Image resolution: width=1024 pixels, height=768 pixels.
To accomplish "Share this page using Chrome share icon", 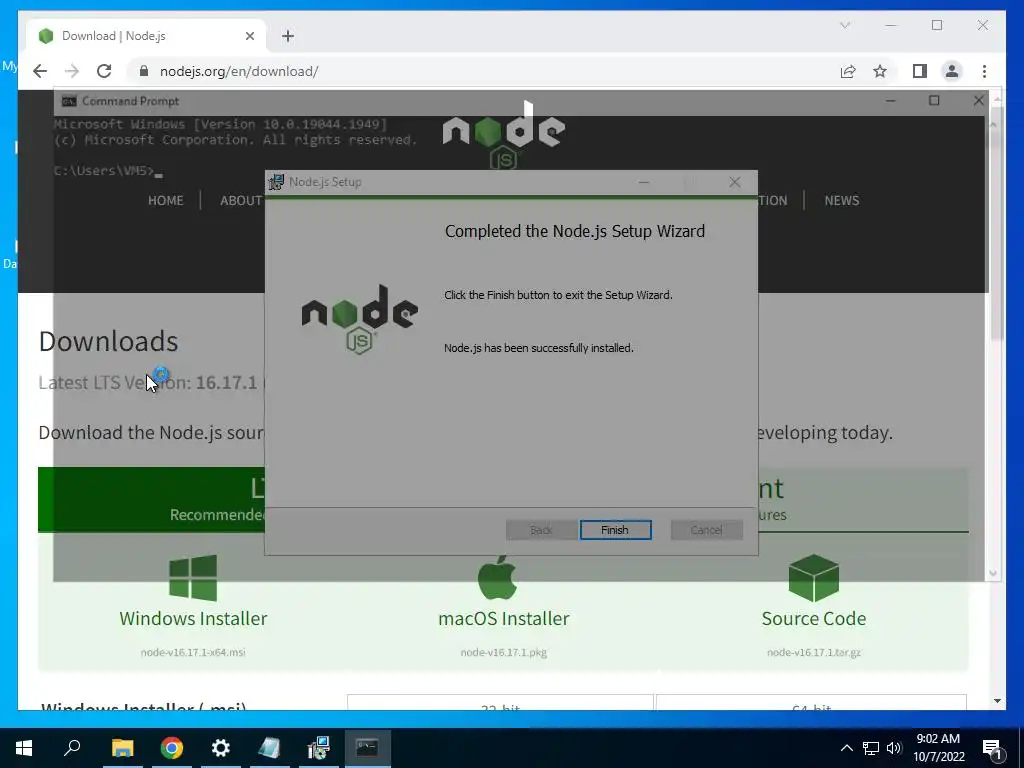I will [x=848, y=71].
